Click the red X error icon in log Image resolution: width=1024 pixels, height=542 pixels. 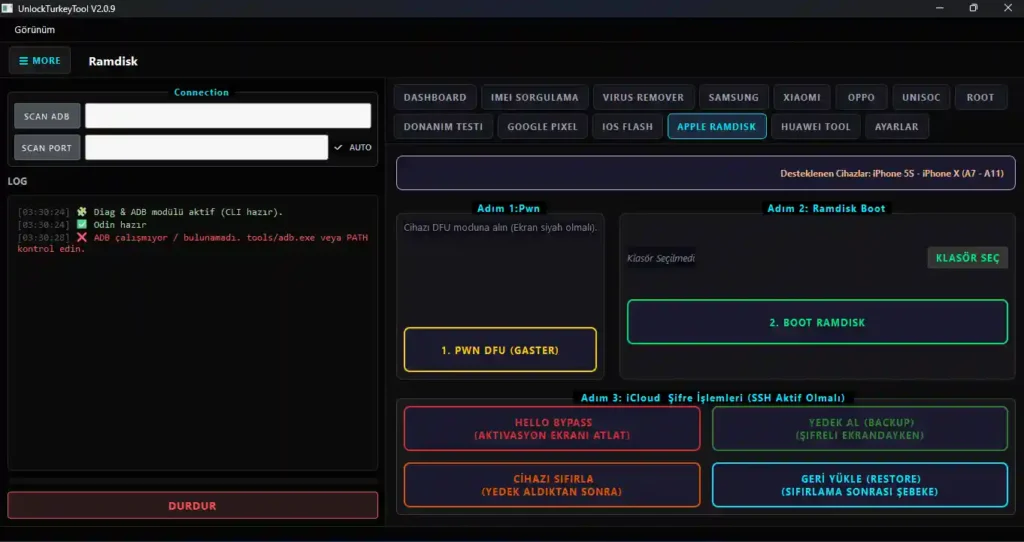[x=82, y=237]
